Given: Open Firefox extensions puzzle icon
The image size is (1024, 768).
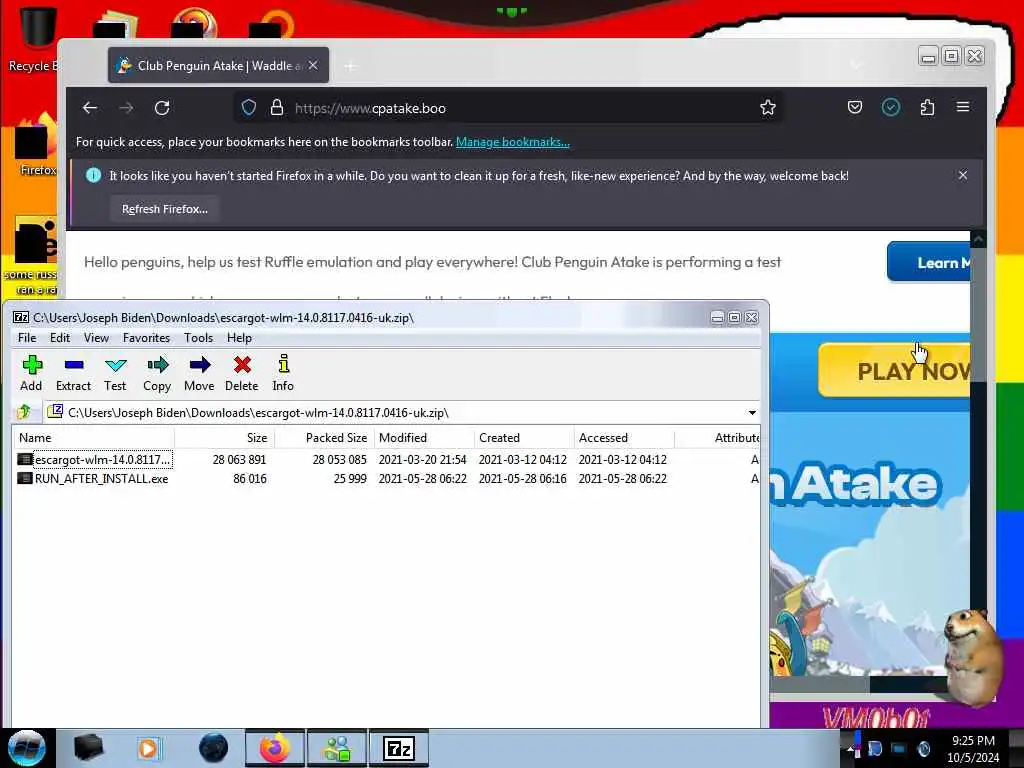Looking at the screenshot, I should click(927, 107).
